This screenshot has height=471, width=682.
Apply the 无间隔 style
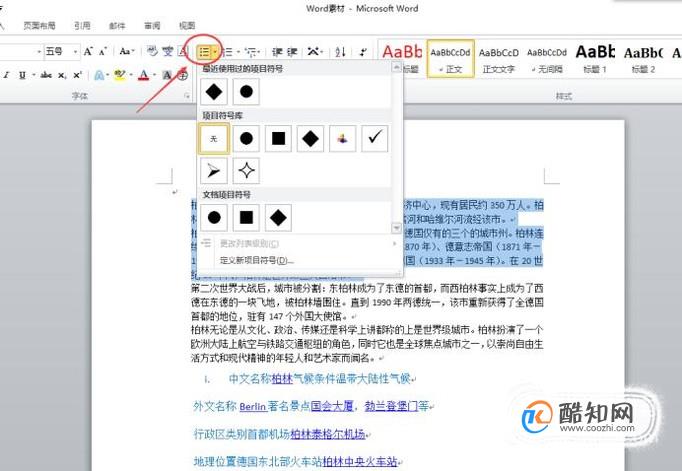[547, 59]
